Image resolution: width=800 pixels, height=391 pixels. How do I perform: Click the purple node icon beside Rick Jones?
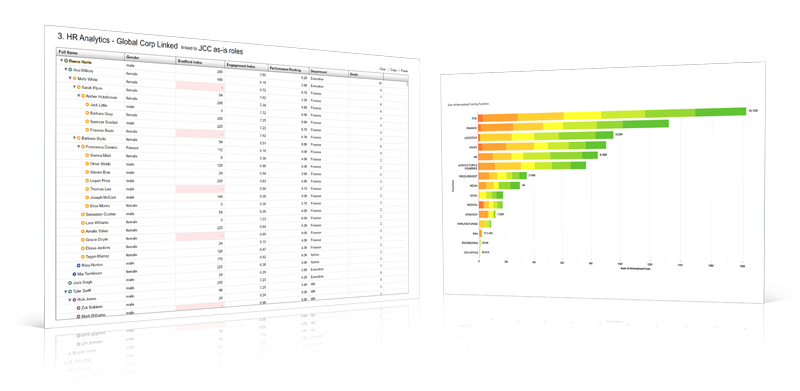pos(74,299)
